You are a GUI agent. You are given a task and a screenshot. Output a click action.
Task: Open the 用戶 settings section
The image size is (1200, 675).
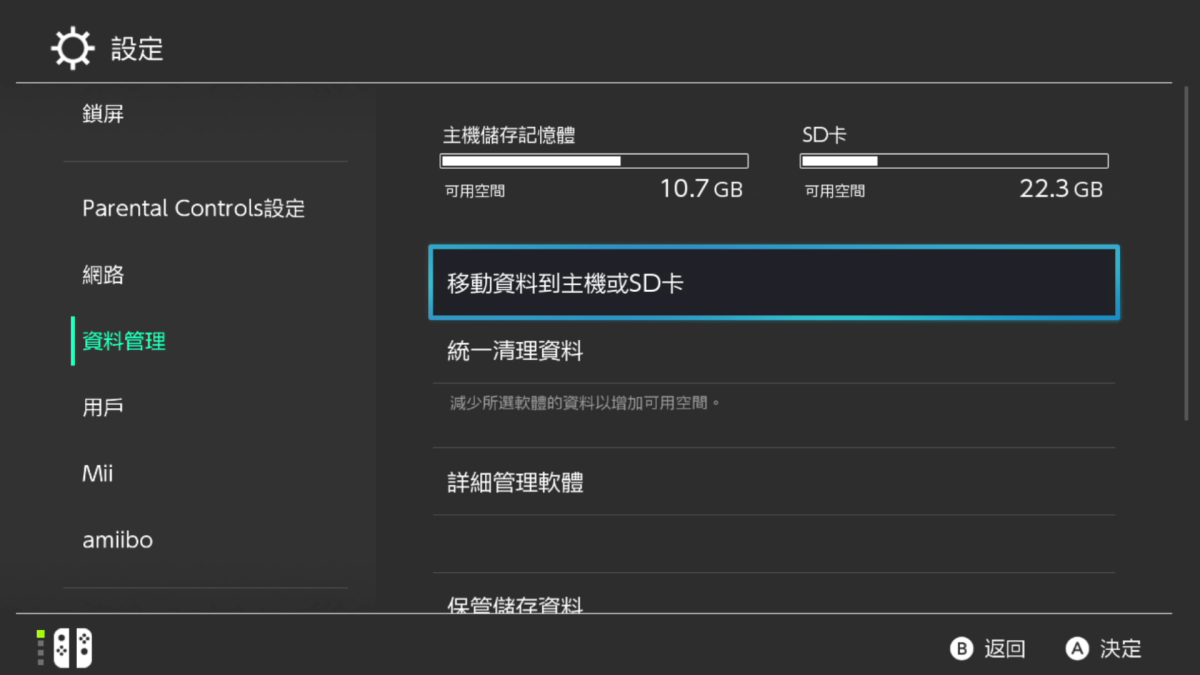click(x=101, y=407)
